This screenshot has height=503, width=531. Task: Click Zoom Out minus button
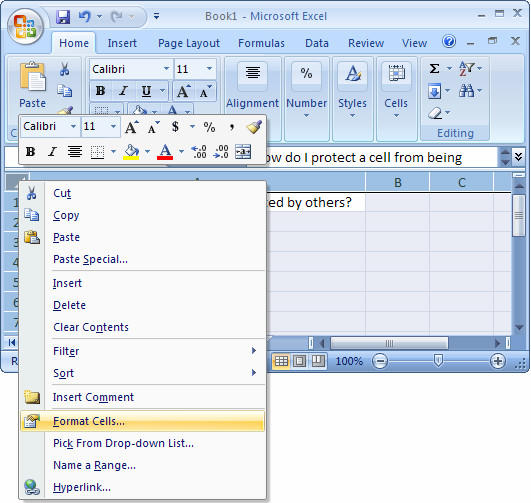[x=380, y=361]
